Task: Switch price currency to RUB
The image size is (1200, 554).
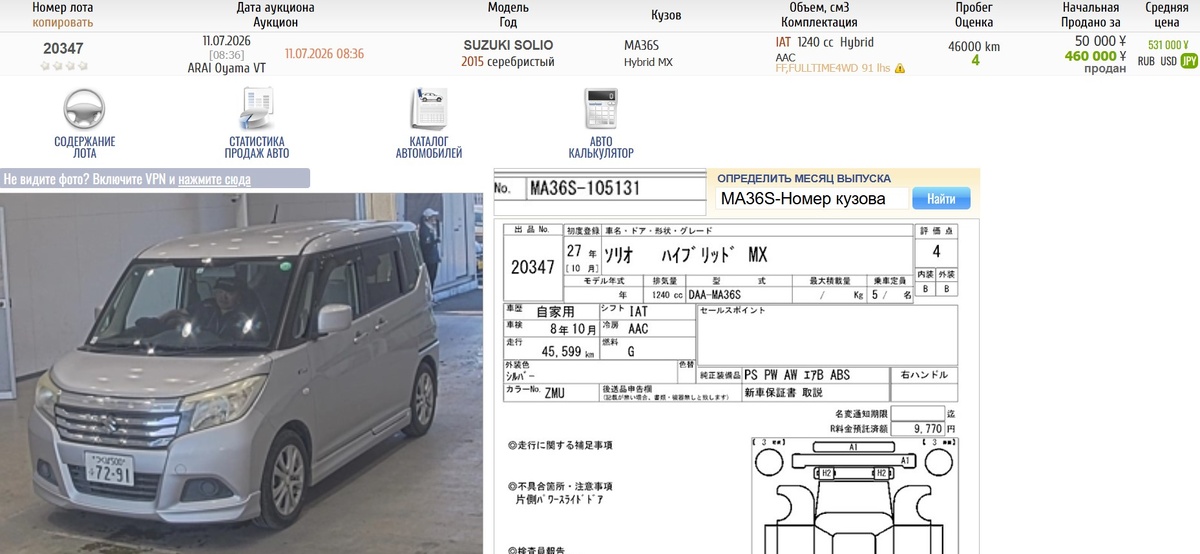Action: 1146,61
